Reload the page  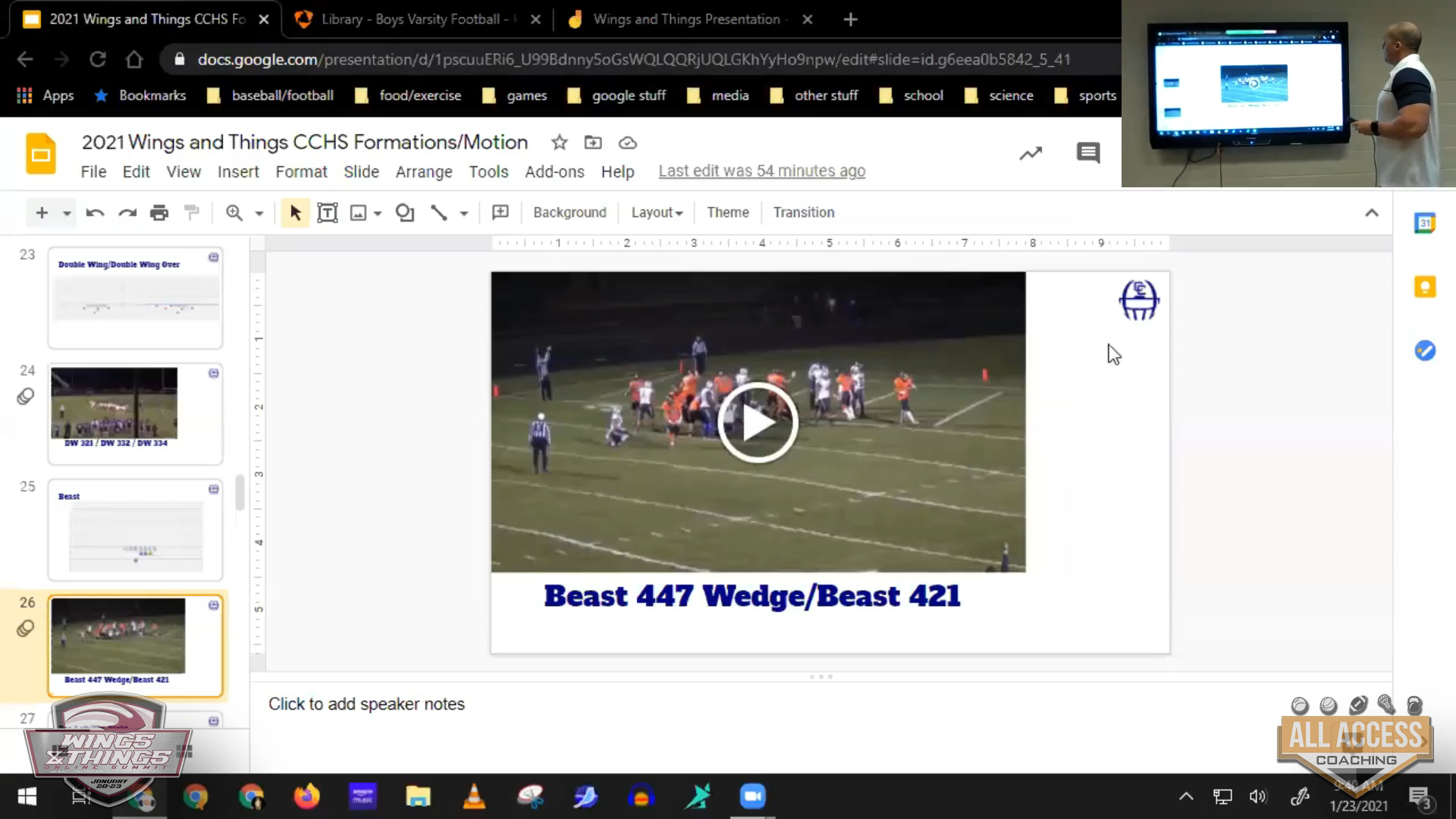pos(98,59)
